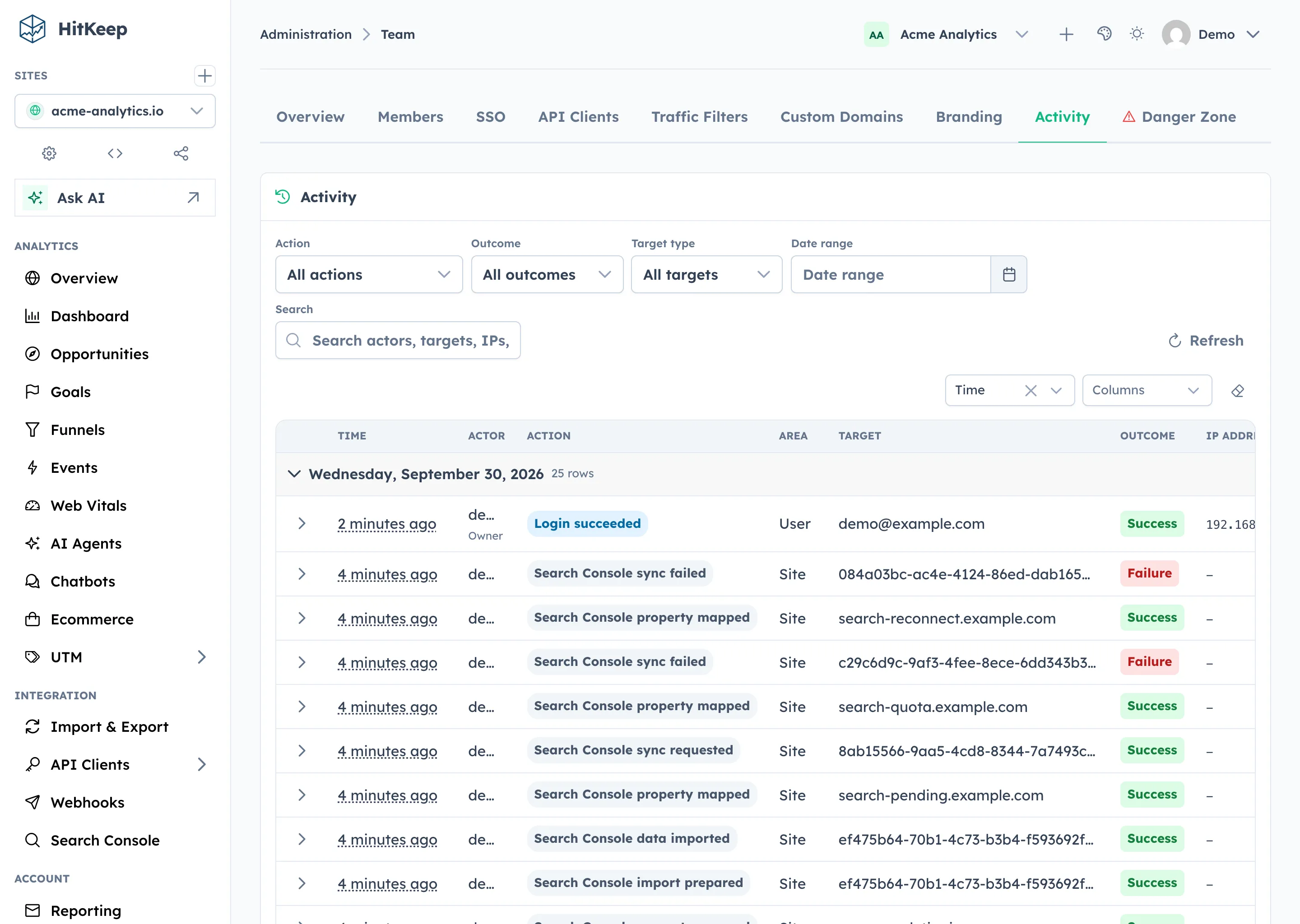Screen dimensions: 1300x924
Task: Switch to the Traffic Filters tab
Action: click(x=700, y=117)
